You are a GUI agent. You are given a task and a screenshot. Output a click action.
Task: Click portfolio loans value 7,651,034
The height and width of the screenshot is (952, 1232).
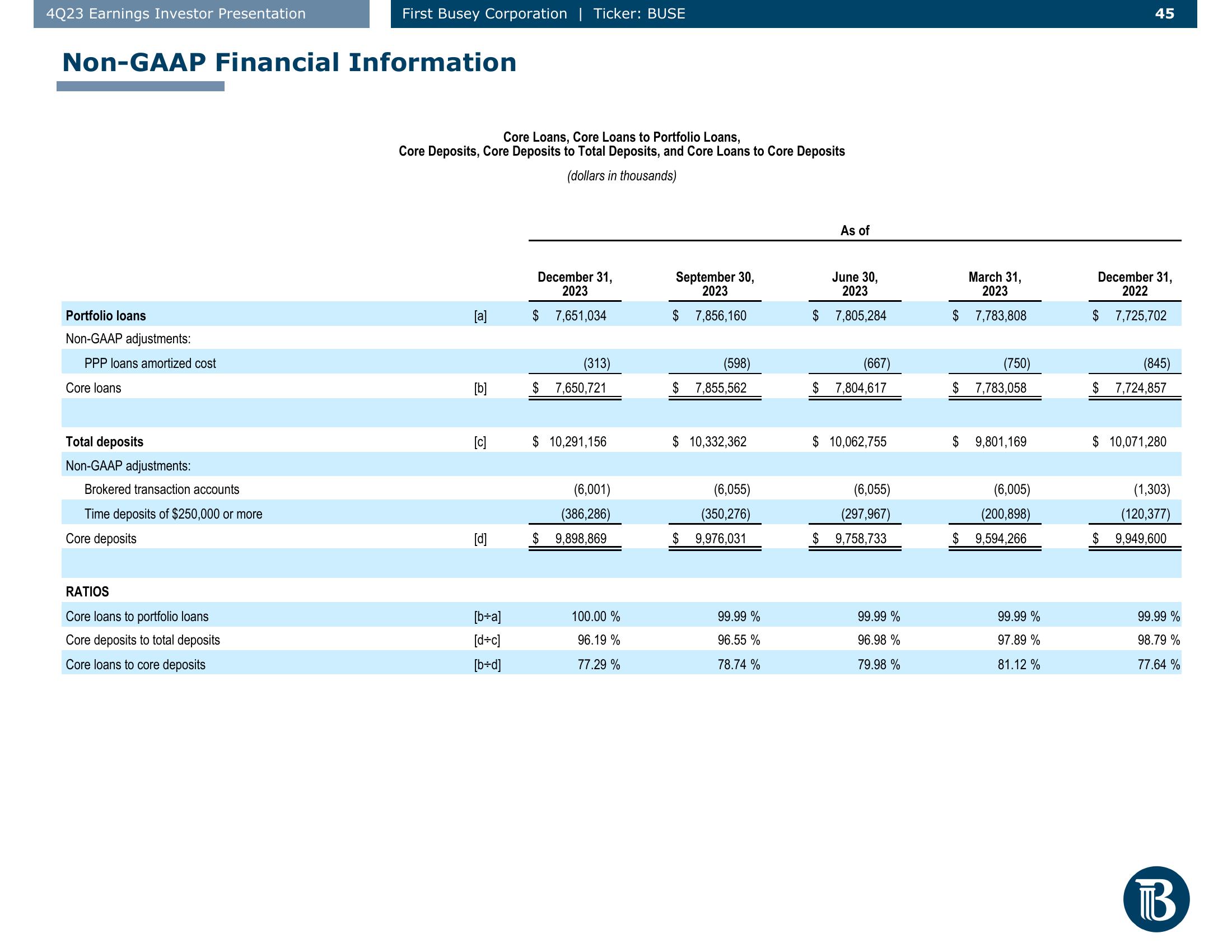point(581,316)
